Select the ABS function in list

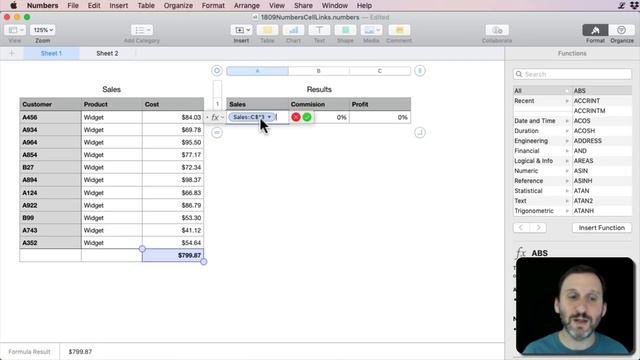pyautogui.click(x=602, y=91)
